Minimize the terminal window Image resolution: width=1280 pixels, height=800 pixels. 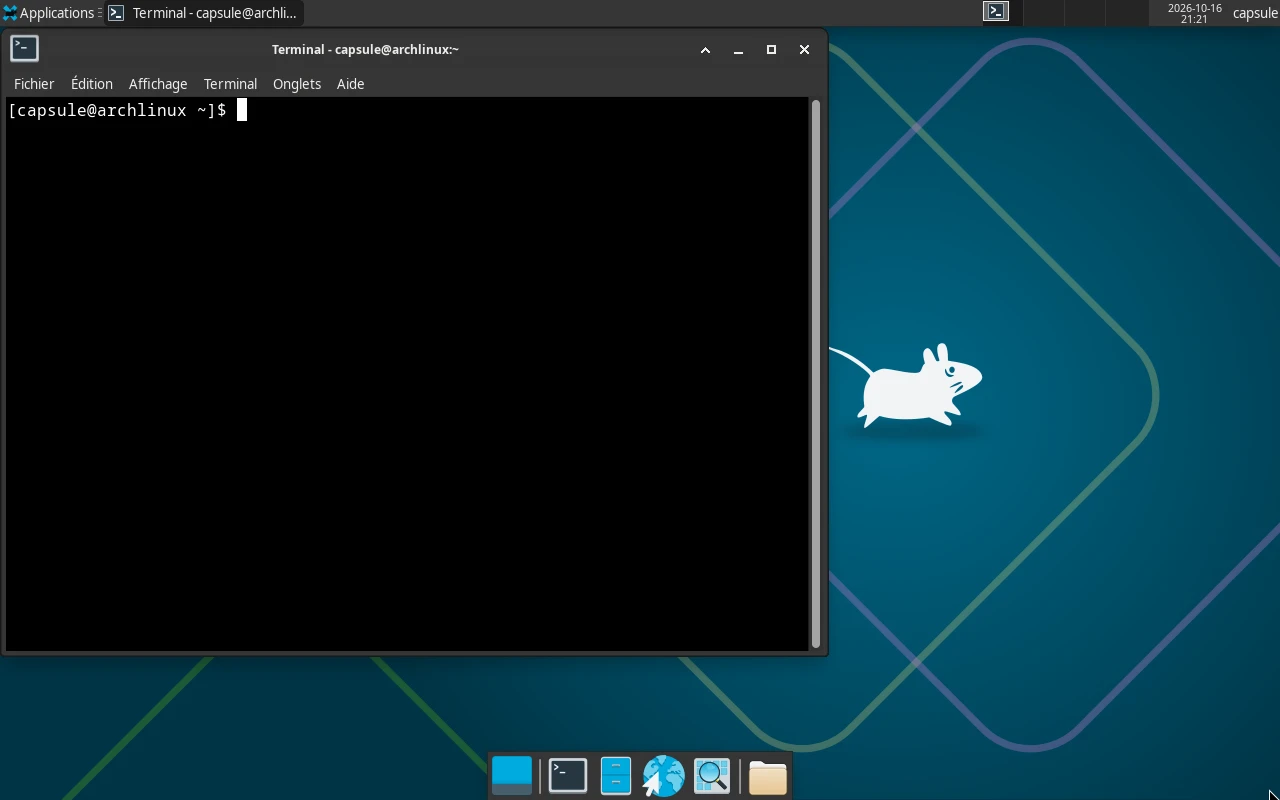738,50
